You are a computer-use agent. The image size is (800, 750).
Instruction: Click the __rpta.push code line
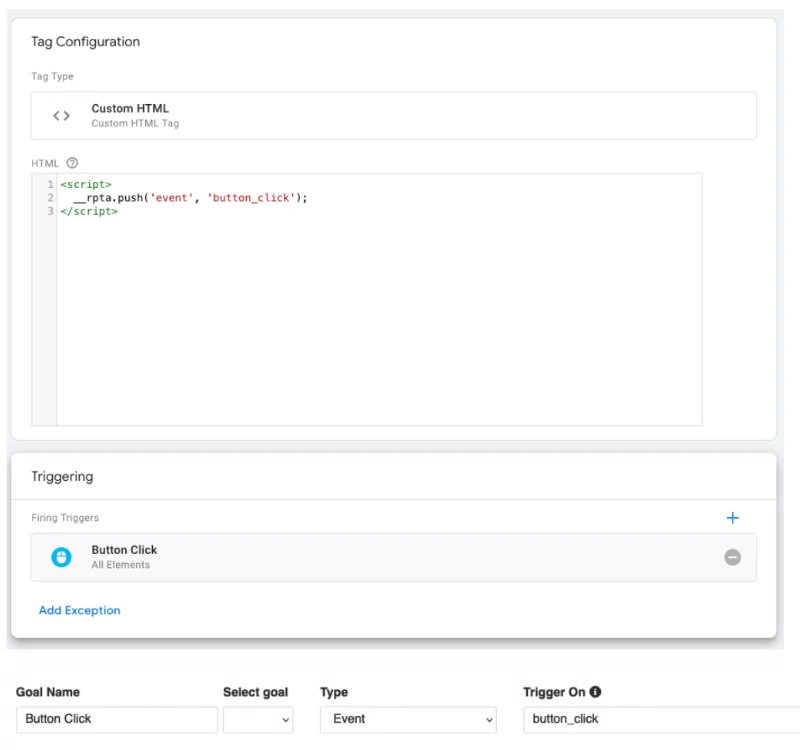pyautogui.click(x=190, y=198)
